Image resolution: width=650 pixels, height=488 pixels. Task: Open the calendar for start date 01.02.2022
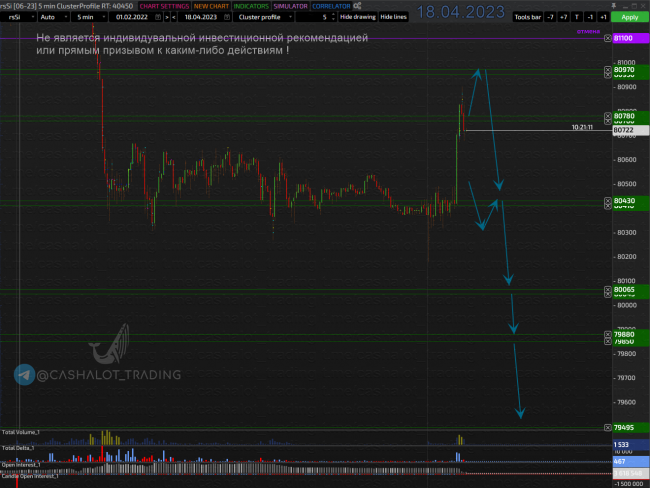point(158,17)
